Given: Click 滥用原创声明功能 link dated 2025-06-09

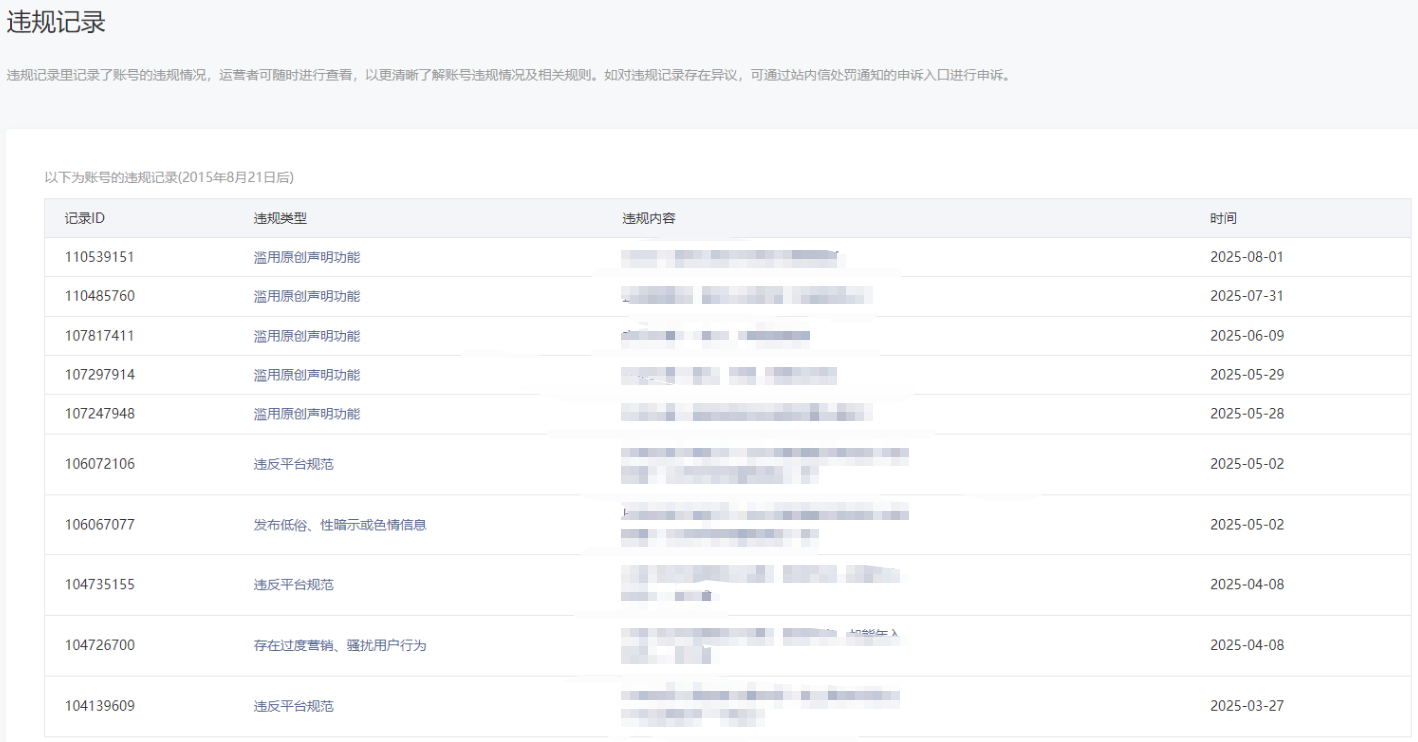Looking at the screenshot, I should pos(306,336).
